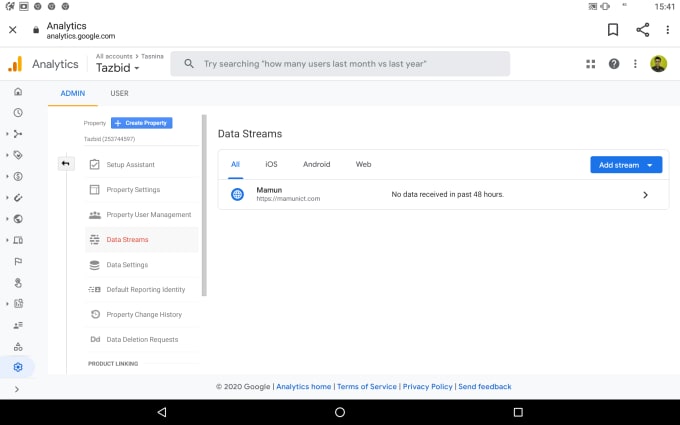The height and width of the screenshot is (425, 680).
Task: Open the shapes icon above Admin gear
Action: click(18, 347)
